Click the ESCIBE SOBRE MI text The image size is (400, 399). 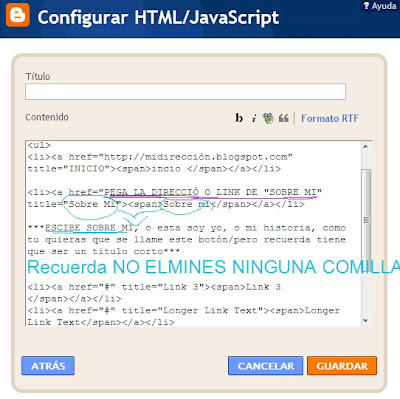point(89,228)
